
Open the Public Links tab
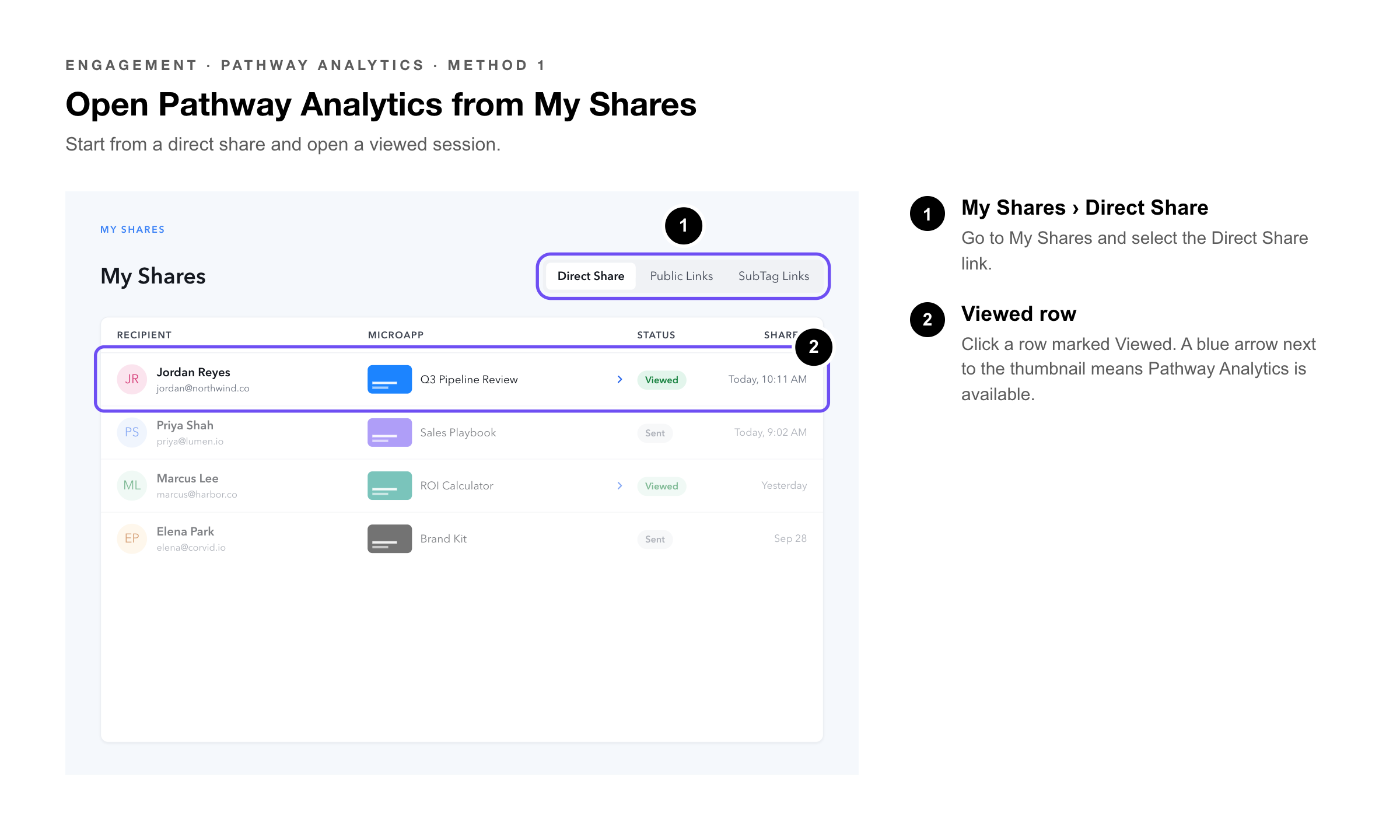click(x=681, y=276)
